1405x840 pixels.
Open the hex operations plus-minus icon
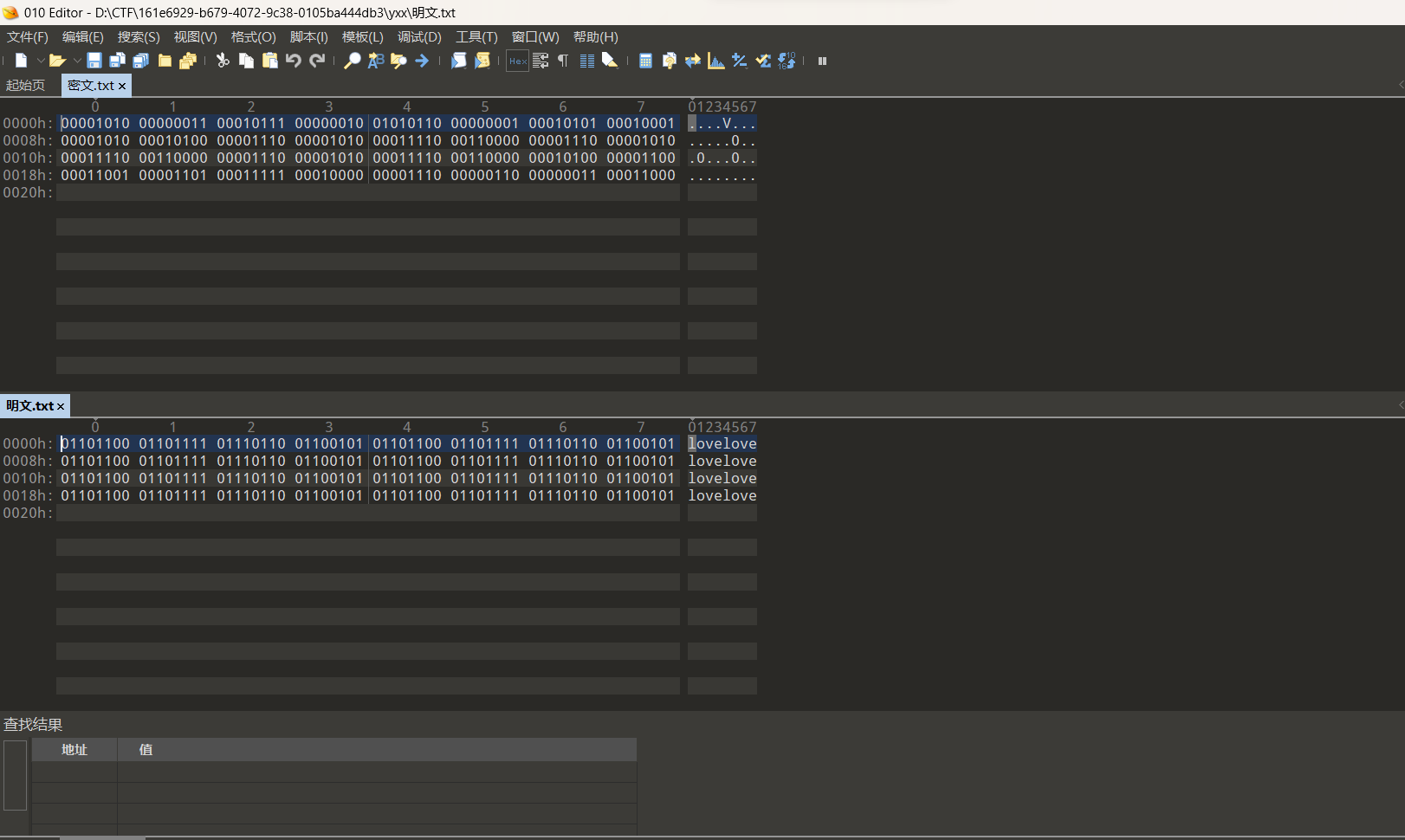739,61
